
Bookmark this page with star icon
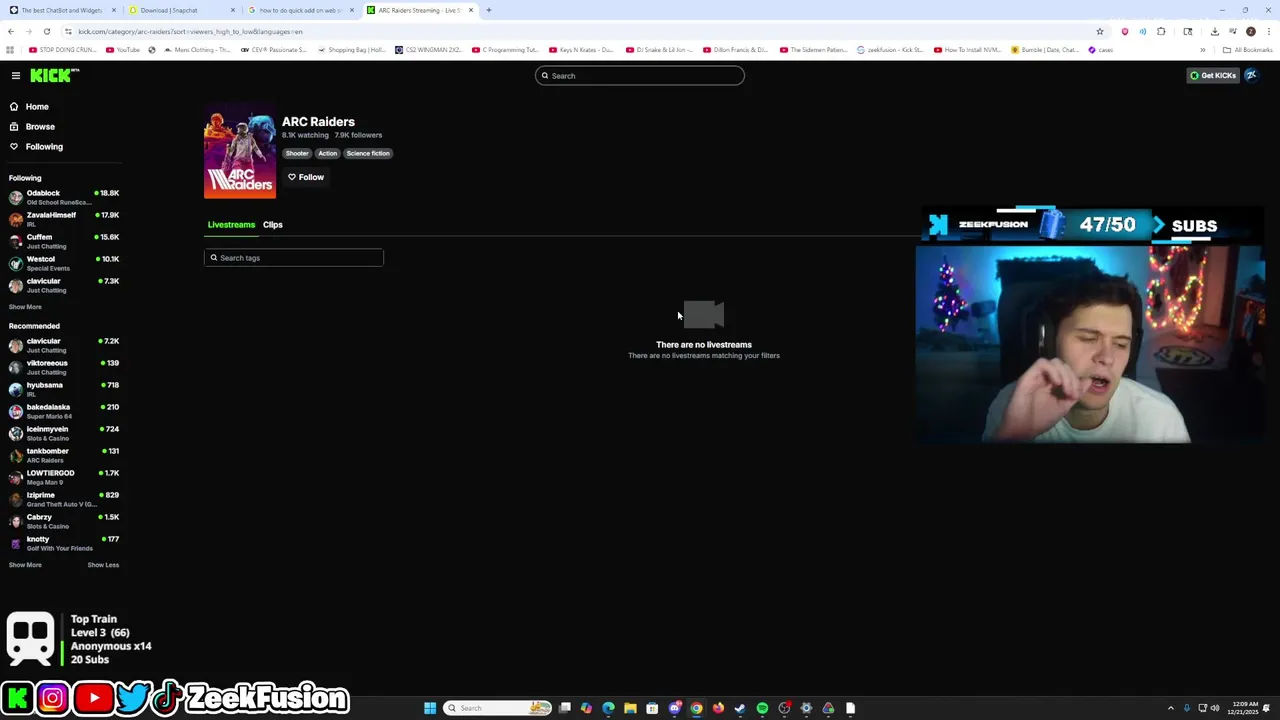[x=1100, y=31]
